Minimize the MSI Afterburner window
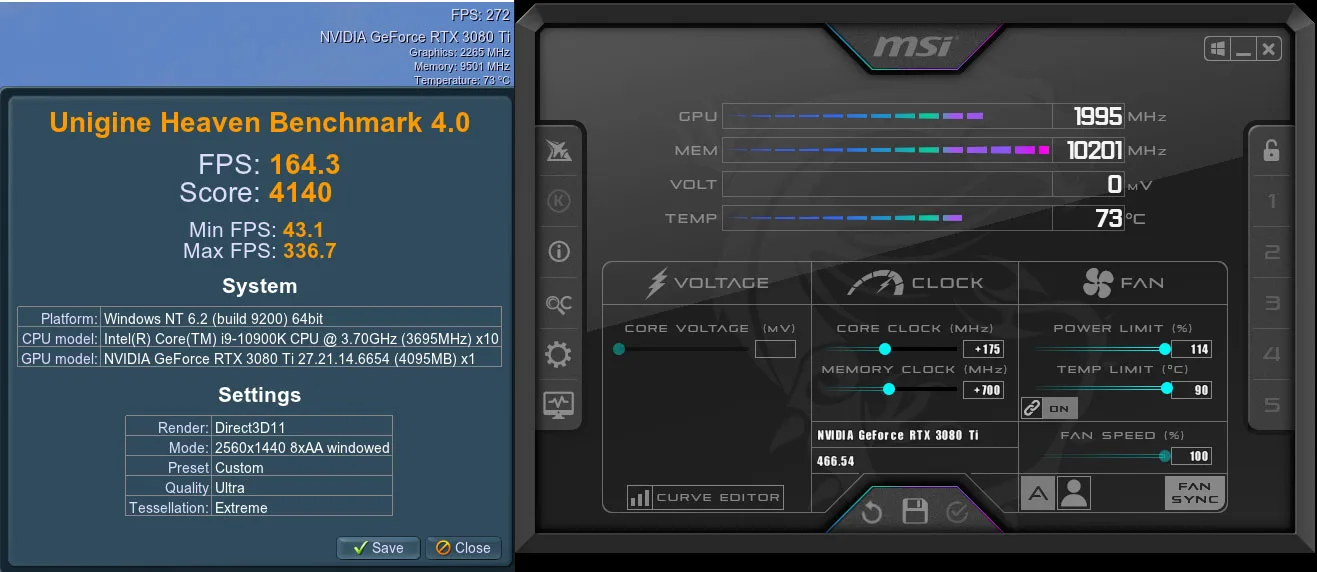1317x572 pixels. point(1243,48)
